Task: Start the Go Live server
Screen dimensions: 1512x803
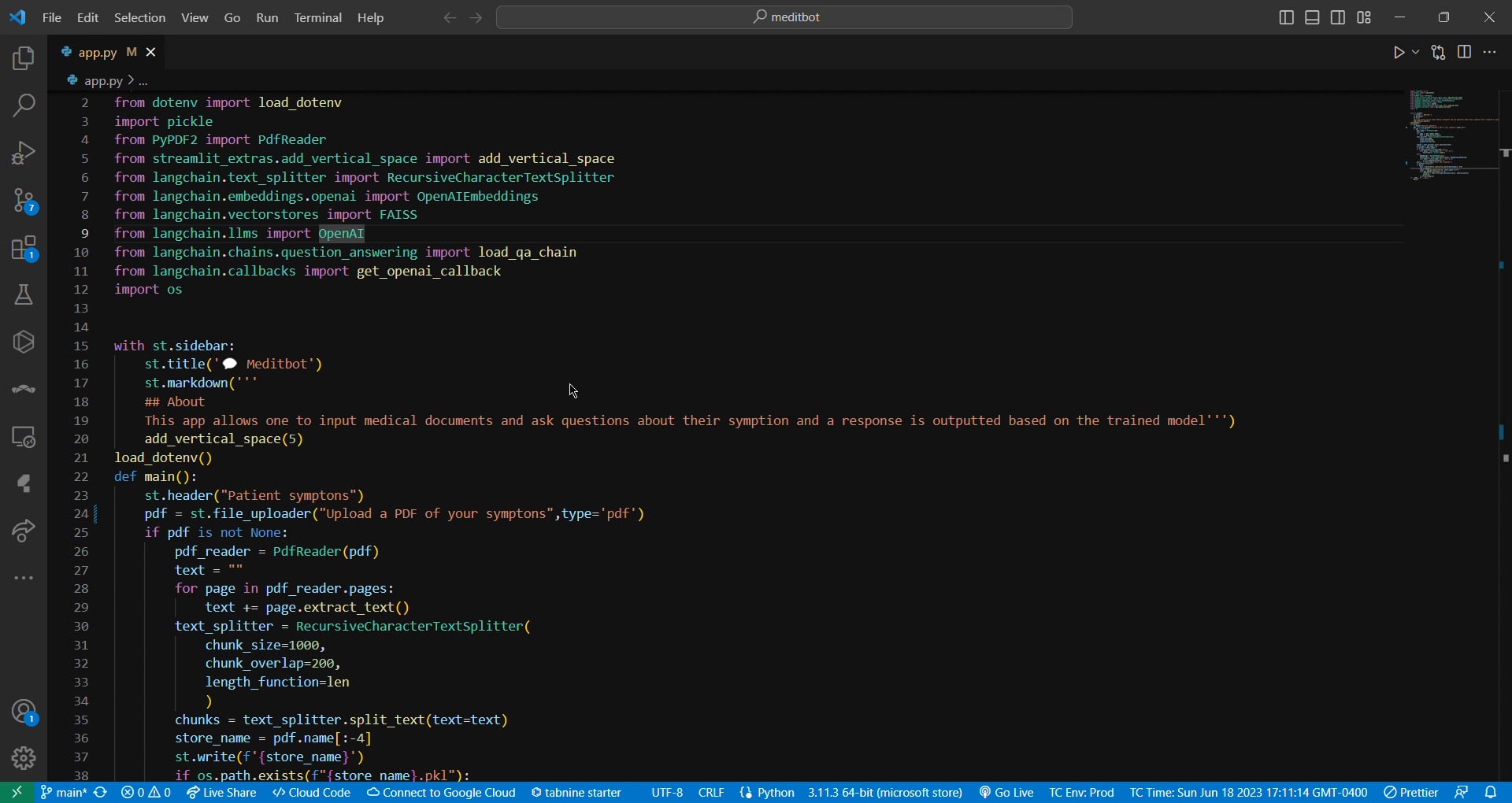Action: 1006,793
